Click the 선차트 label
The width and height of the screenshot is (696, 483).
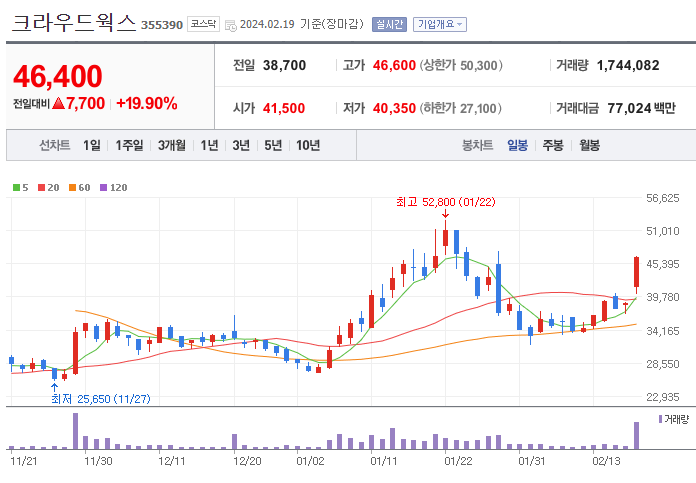[55, 145]
